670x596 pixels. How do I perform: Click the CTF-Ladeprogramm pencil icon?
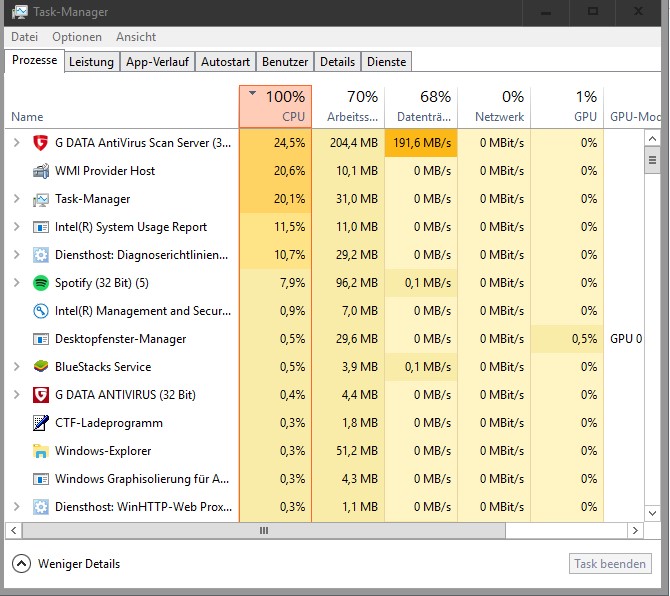pyautogui.click(x=41, y=423)
